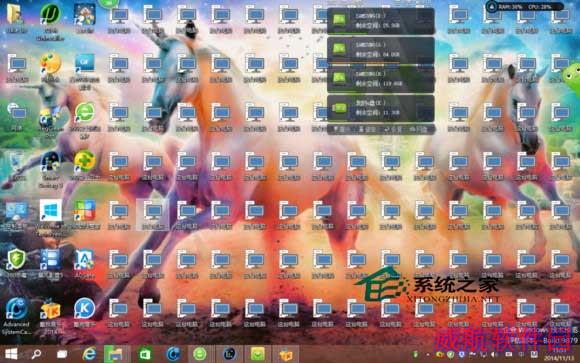Open the drive entry with 25.0GB free

381,21
